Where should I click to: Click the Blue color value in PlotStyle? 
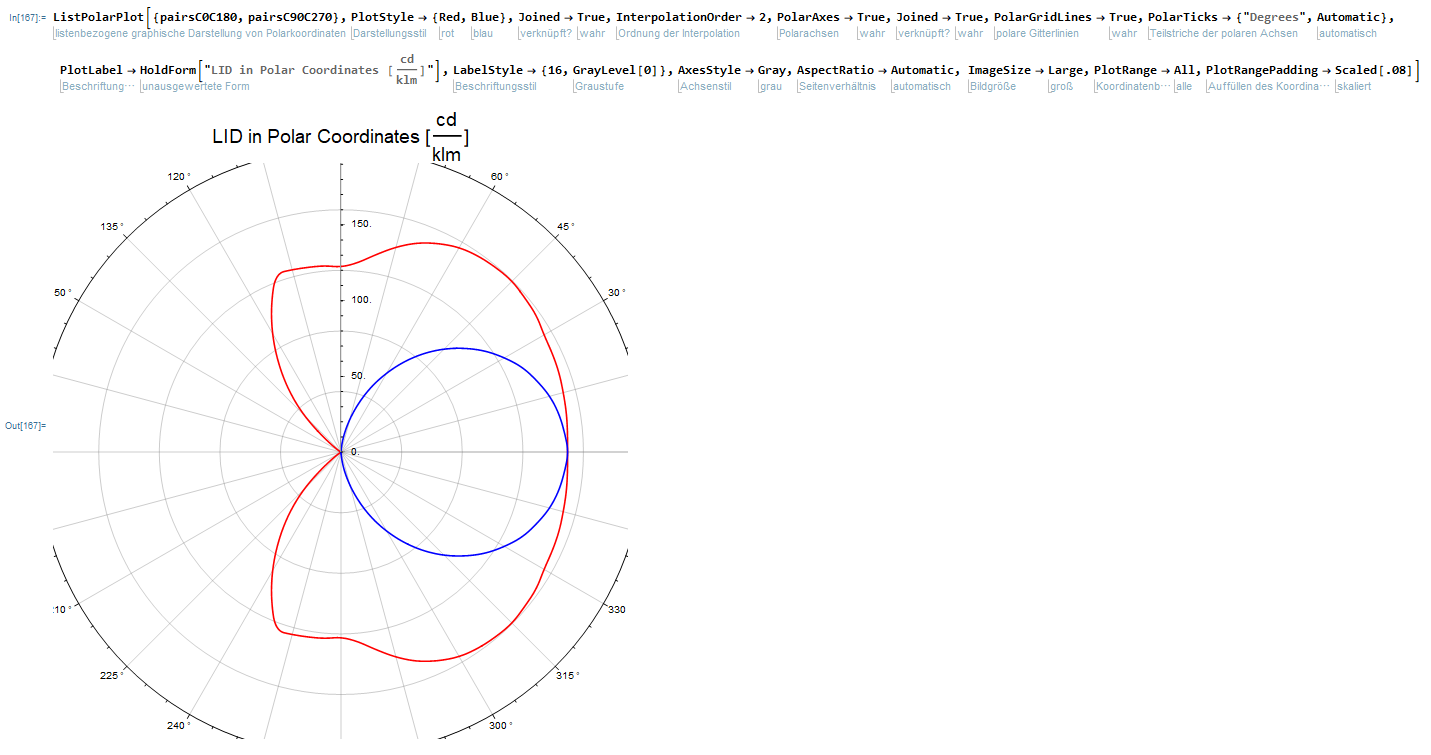pos(485,18)
